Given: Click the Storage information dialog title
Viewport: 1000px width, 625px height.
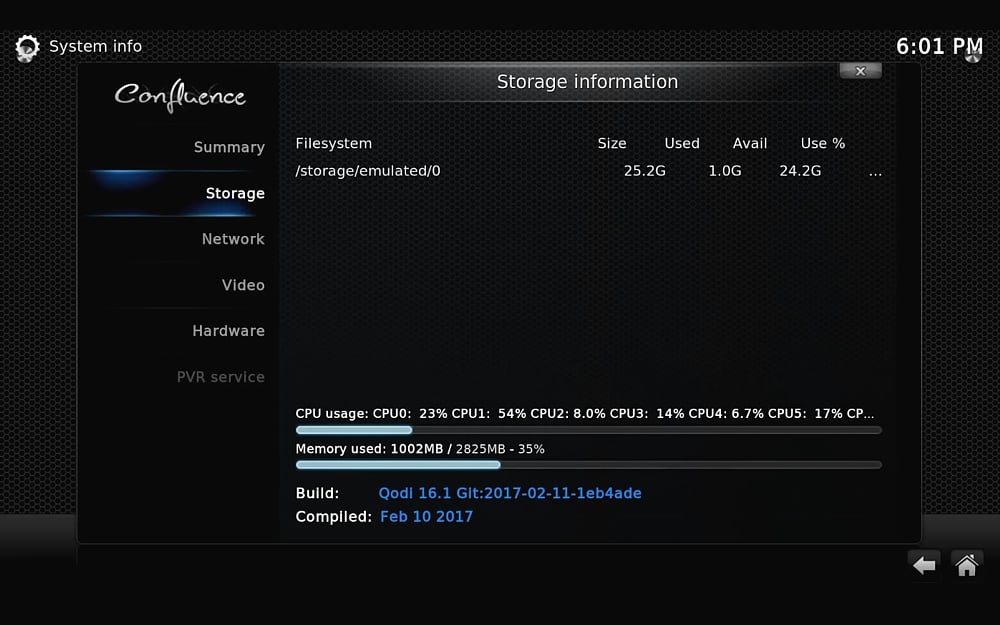Looking at the screenshot, I should tap(587, 81).
